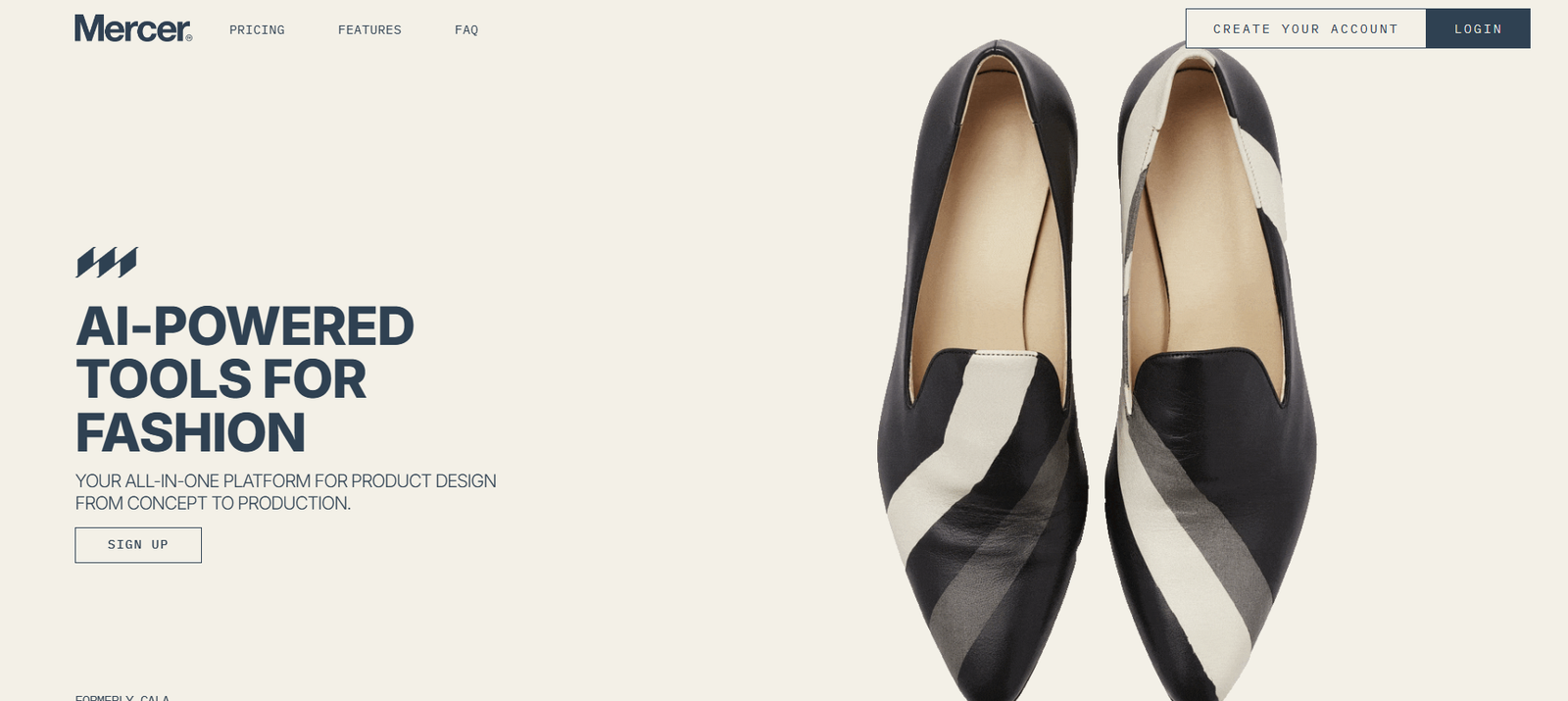Click the Login button

point(1477,28)
